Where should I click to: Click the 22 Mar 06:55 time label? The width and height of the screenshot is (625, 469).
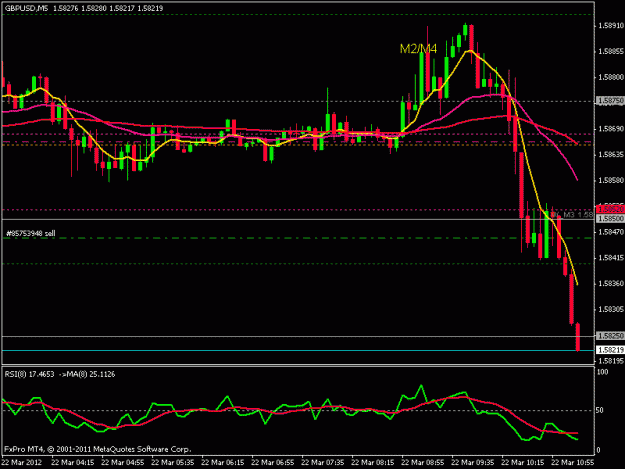[x=273, y=463]
